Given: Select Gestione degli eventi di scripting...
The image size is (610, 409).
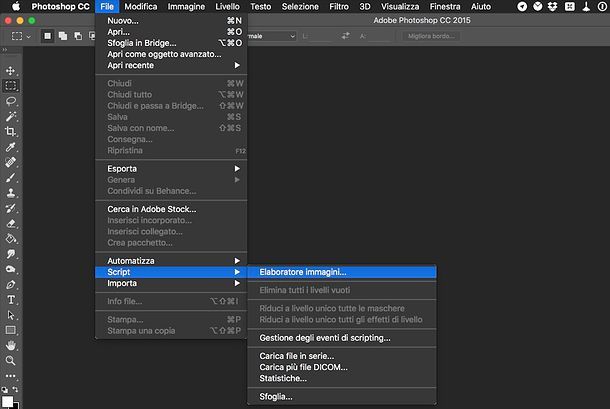Looking at the screenshot, I should [x=342, y=338].
